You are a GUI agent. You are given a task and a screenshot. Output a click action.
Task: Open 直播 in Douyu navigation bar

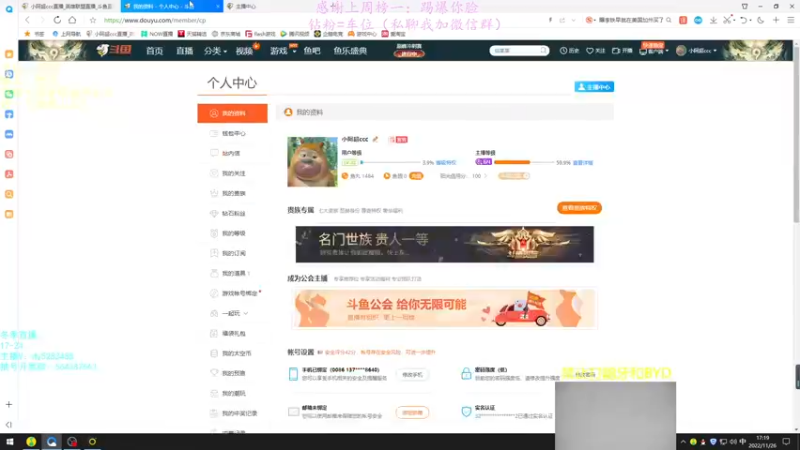[x=184, y=51]
